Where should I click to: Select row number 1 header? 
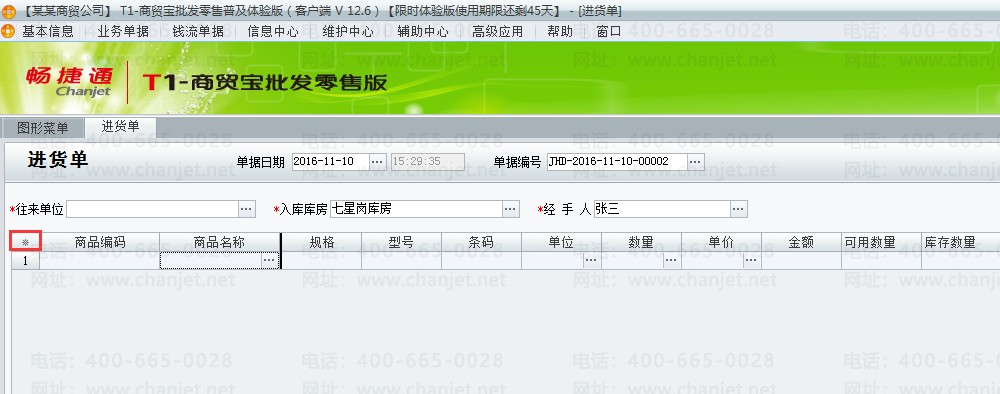[x=26, y=260]
